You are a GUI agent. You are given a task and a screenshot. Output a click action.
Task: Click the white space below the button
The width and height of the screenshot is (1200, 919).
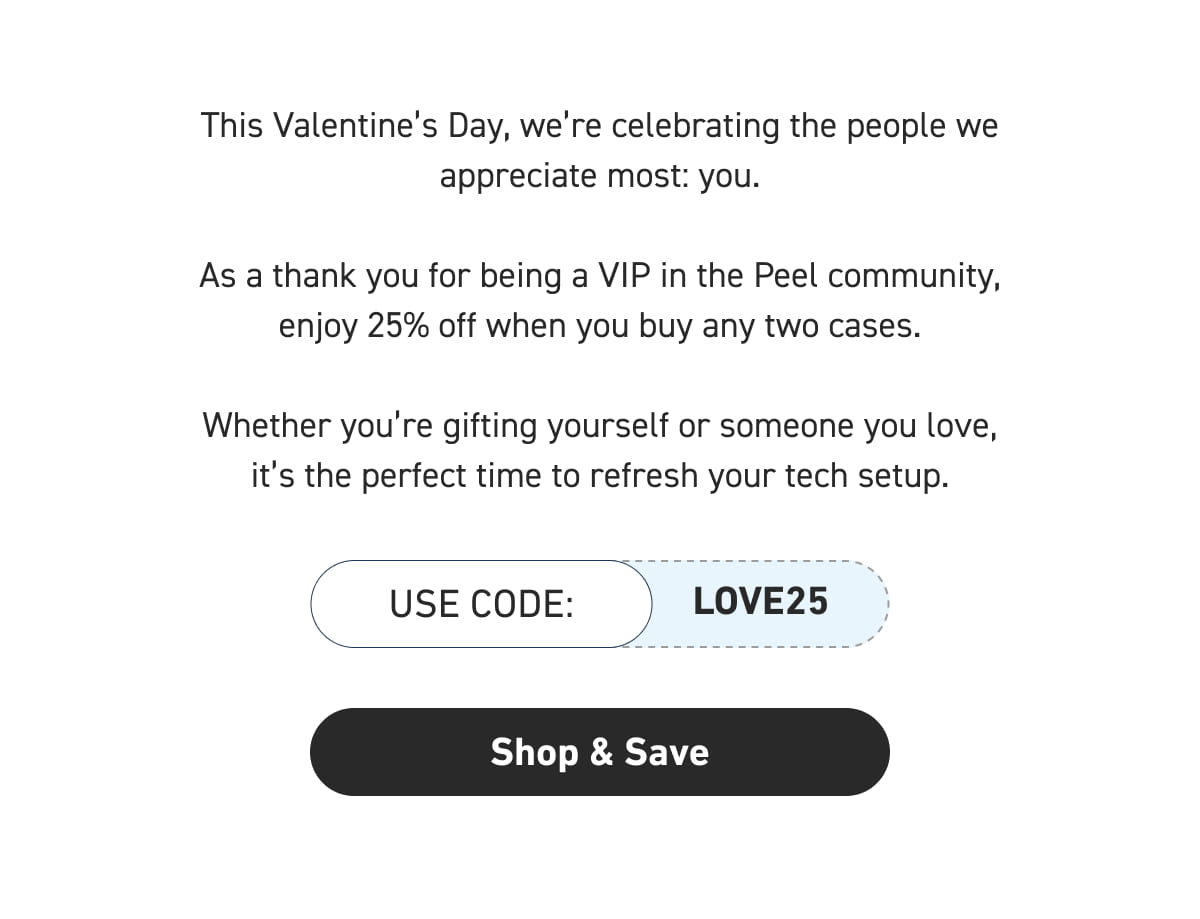click(x=600, y=860)
